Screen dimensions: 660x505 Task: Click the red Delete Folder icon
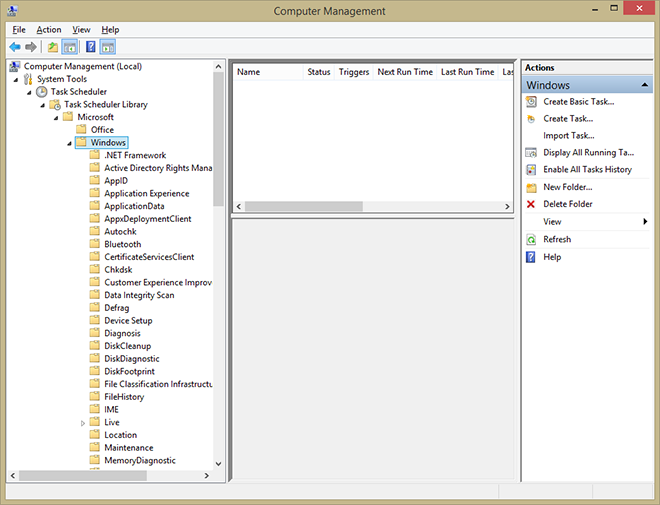(531, 204)
